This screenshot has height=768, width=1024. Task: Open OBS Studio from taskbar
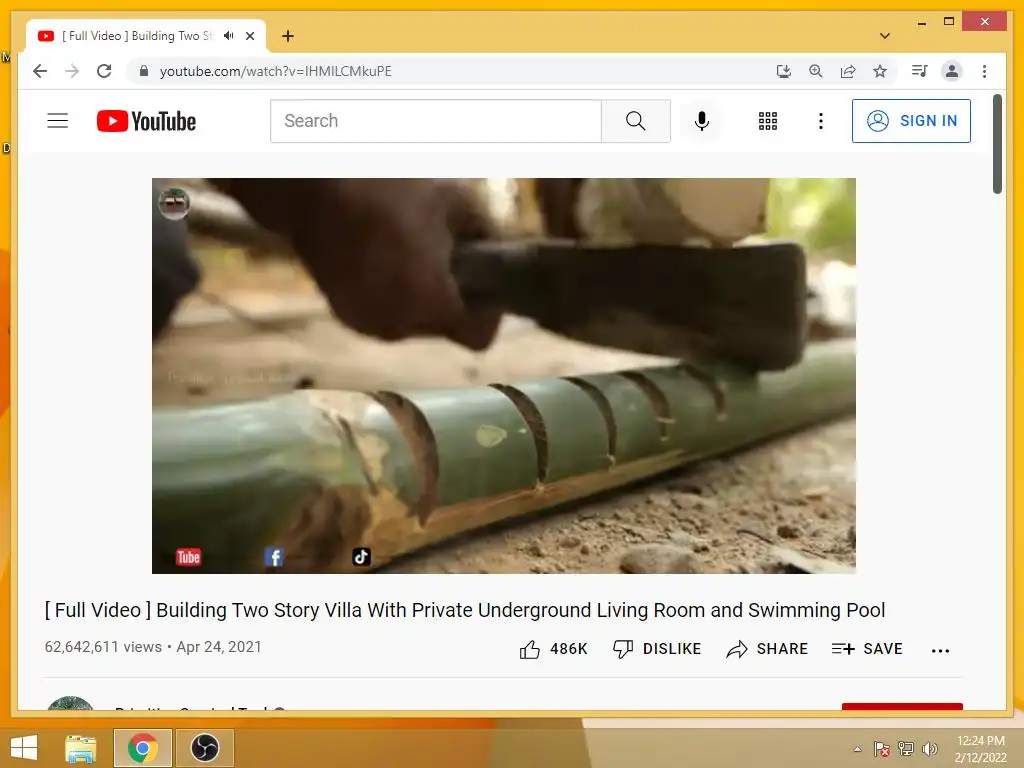tap(204, 748)
